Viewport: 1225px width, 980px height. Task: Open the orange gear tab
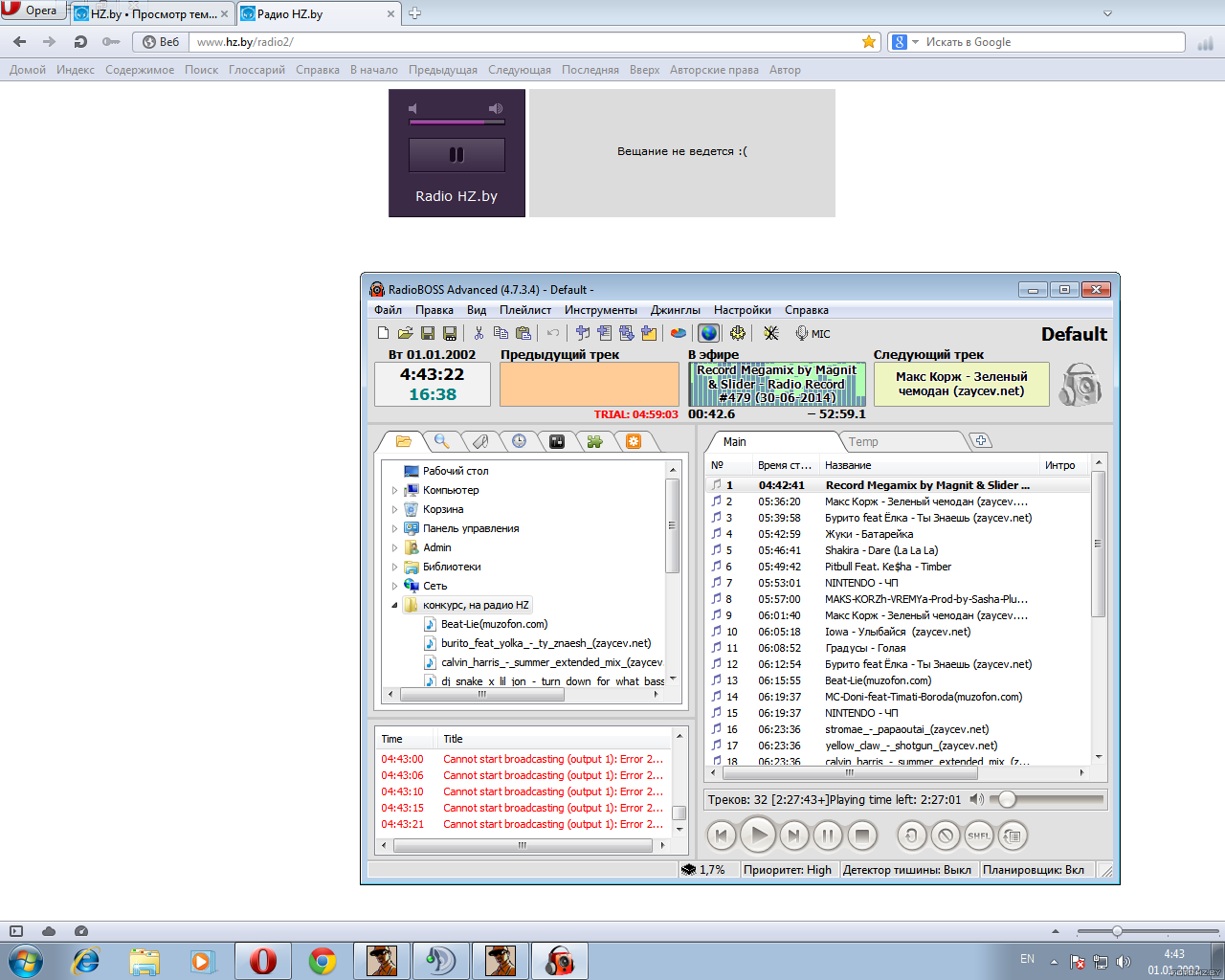click(634, 441)
